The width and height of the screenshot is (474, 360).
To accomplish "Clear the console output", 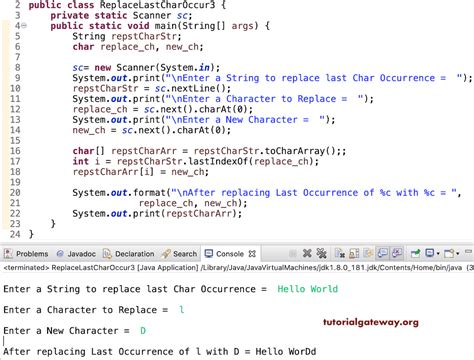I will click(x=340, y=254).
